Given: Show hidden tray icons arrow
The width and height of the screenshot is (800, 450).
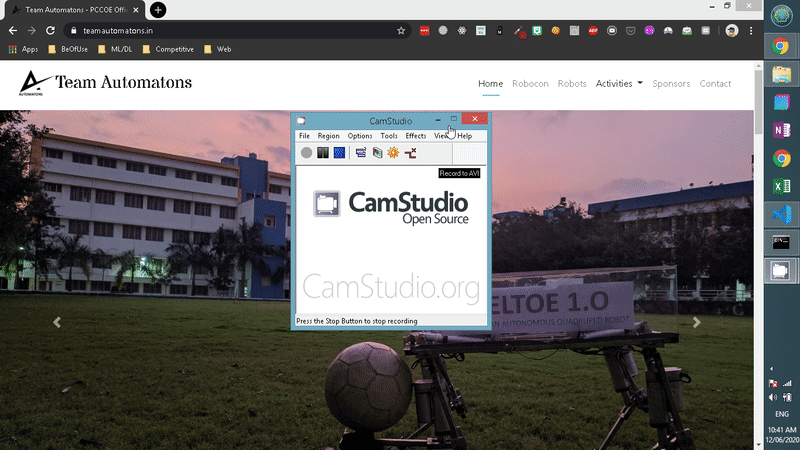Looking at the screenshot, I should click(x=771, y=368).
